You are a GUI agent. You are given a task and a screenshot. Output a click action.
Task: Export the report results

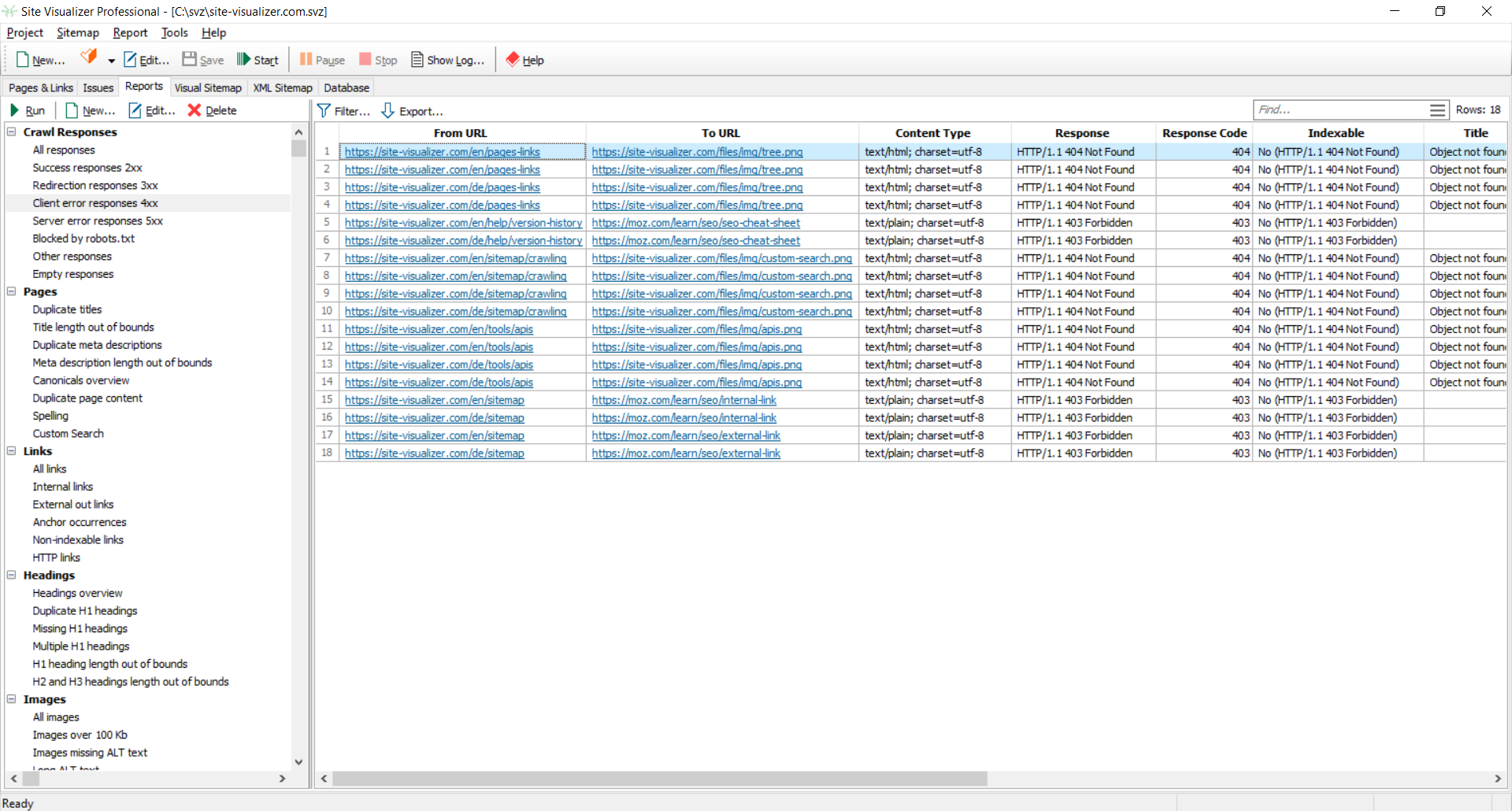pos(412,111)
